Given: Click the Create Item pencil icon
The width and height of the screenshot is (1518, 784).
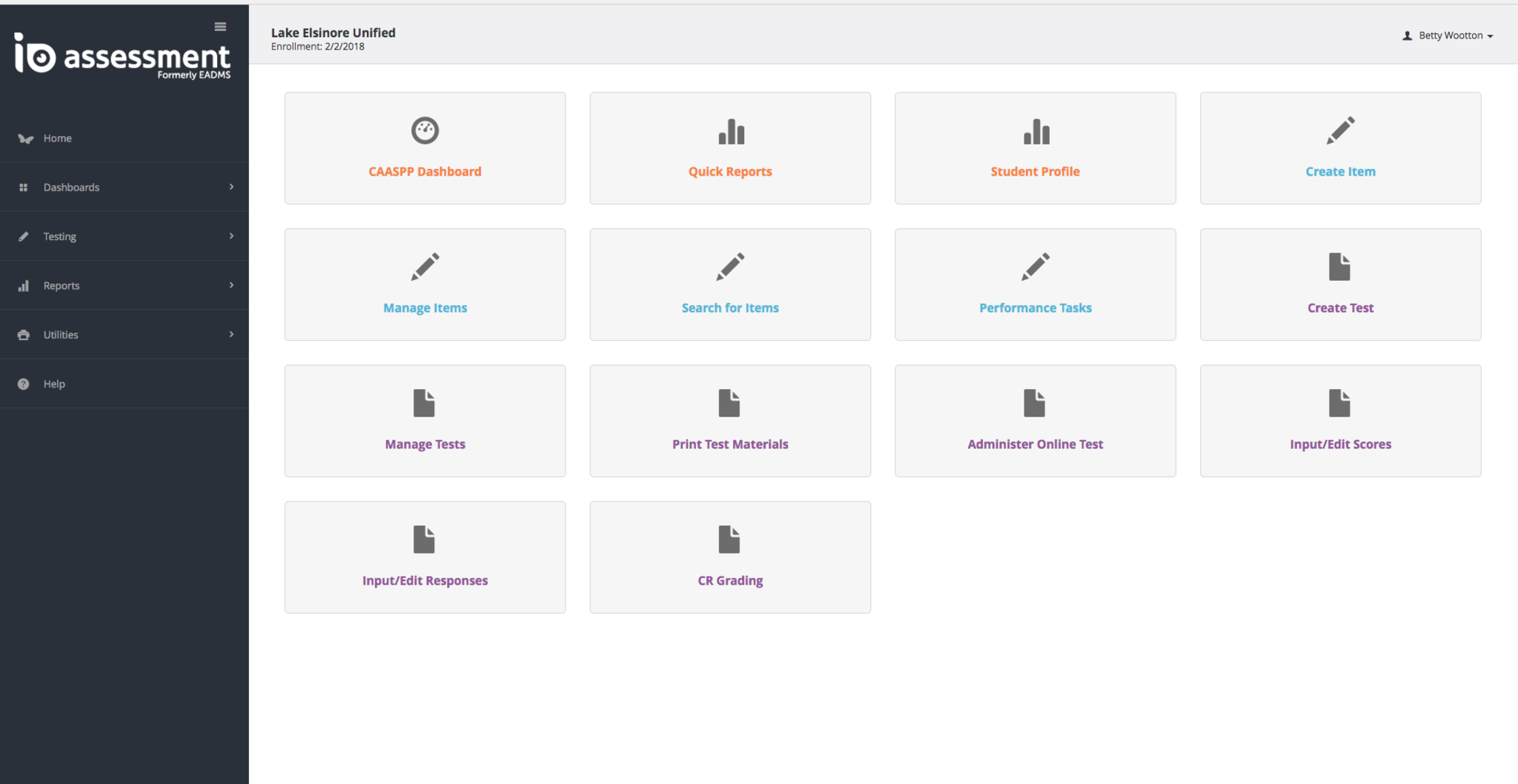Looking at the screenshot, I should (1340, 130).
